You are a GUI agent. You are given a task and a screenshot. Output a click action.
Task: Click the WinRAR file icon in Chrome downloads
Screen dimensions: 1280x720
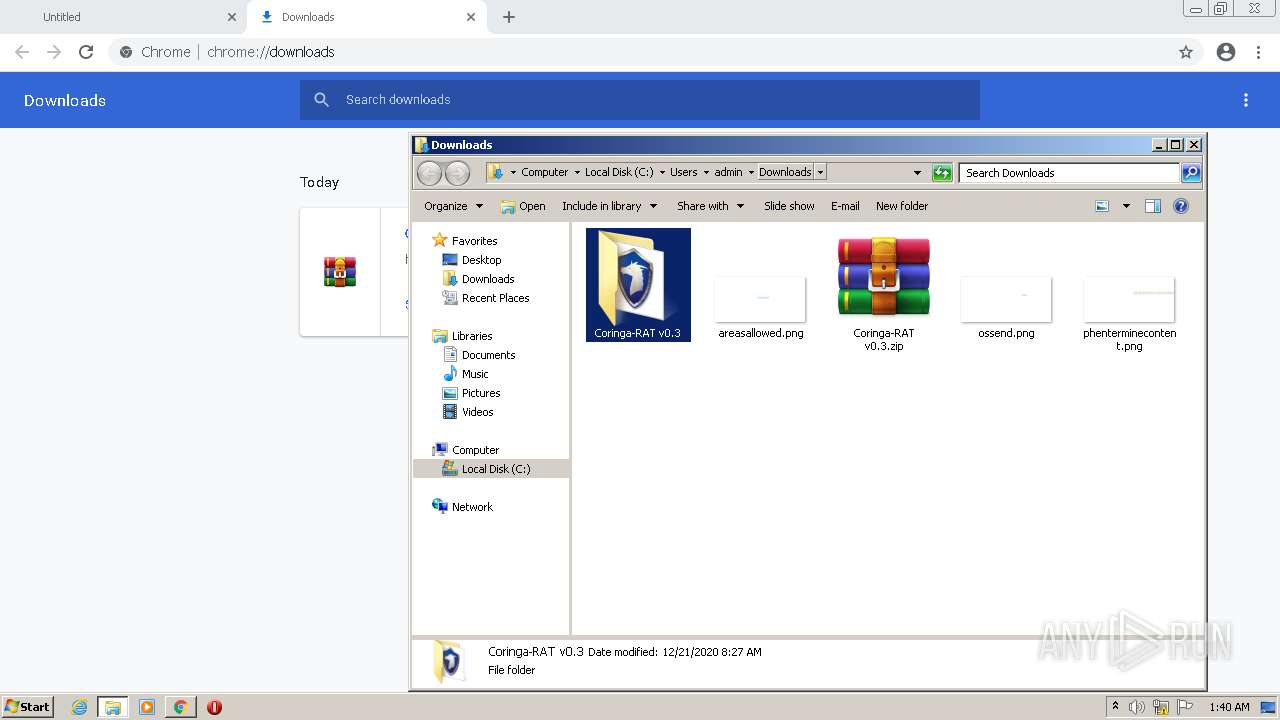click(340, 272)
